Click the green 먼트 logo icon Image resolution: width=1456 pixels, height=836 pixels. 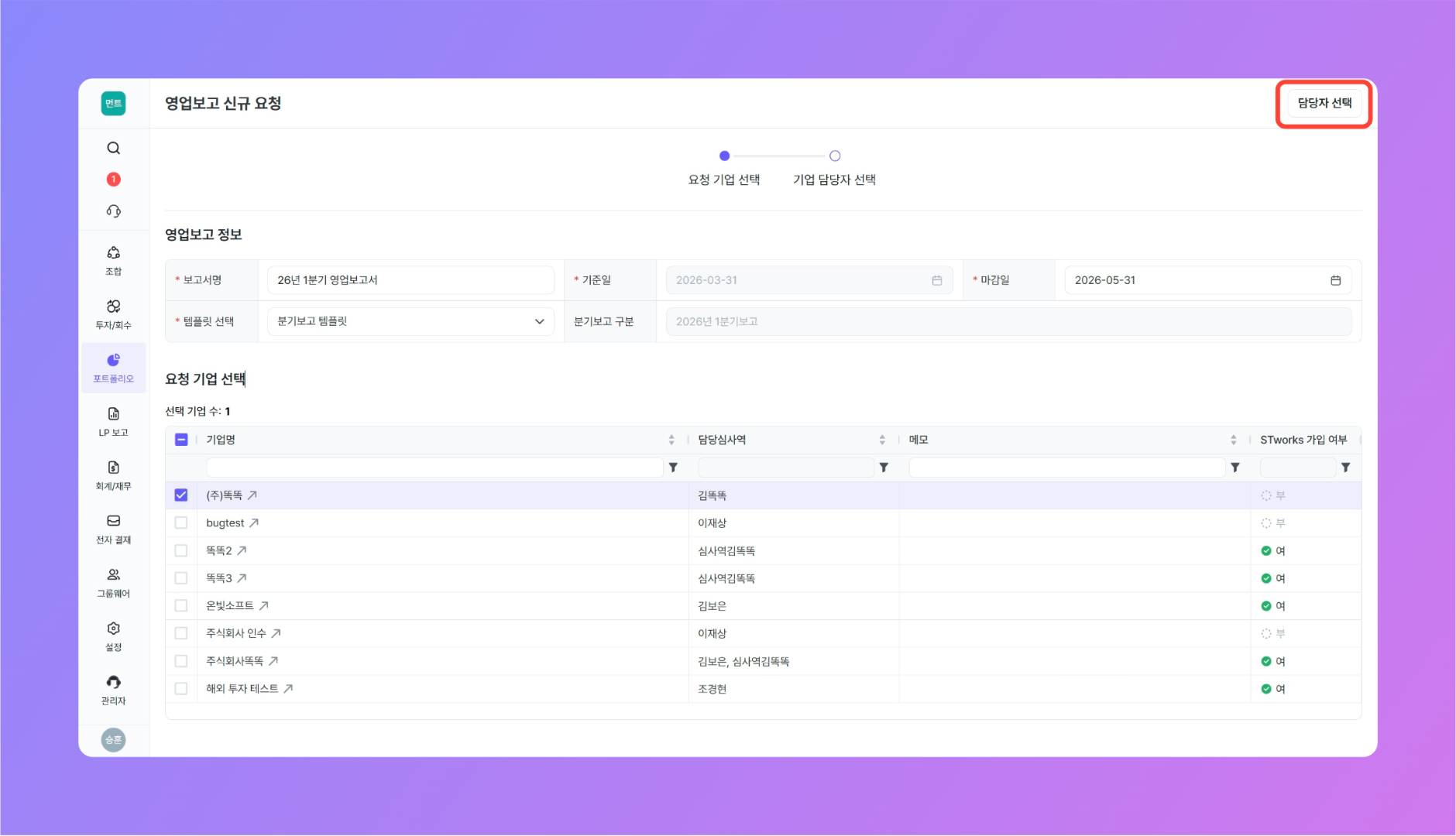tap(113, 103)
